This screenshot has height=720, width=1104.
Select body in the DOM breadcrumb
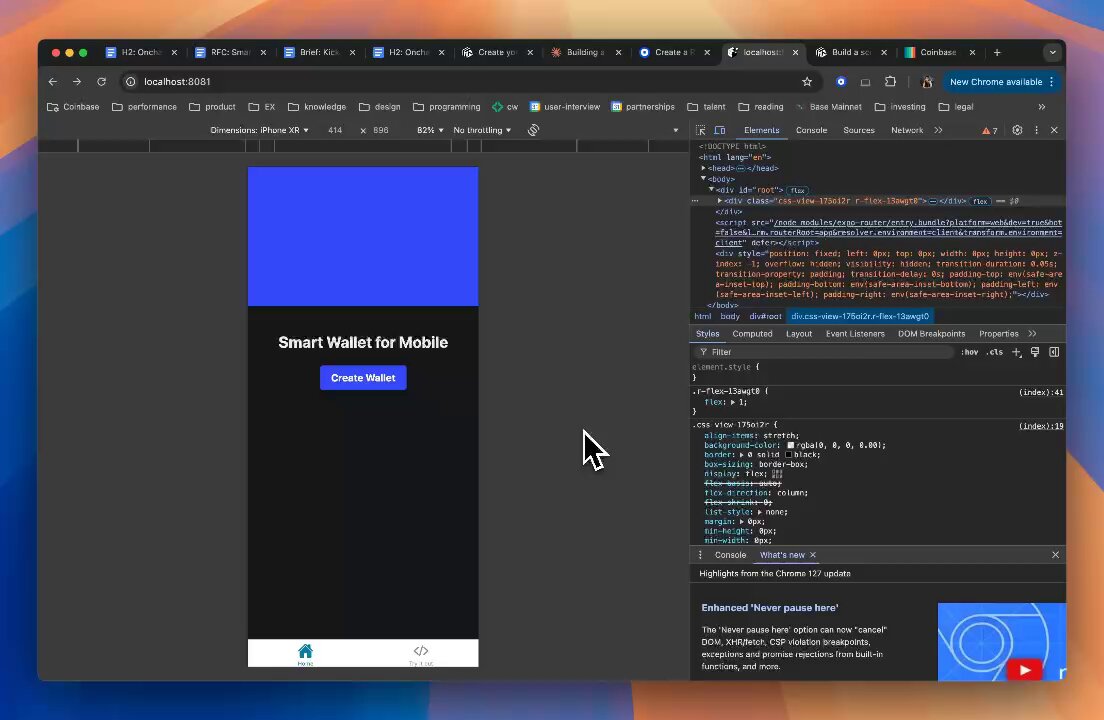coord(730,316)
